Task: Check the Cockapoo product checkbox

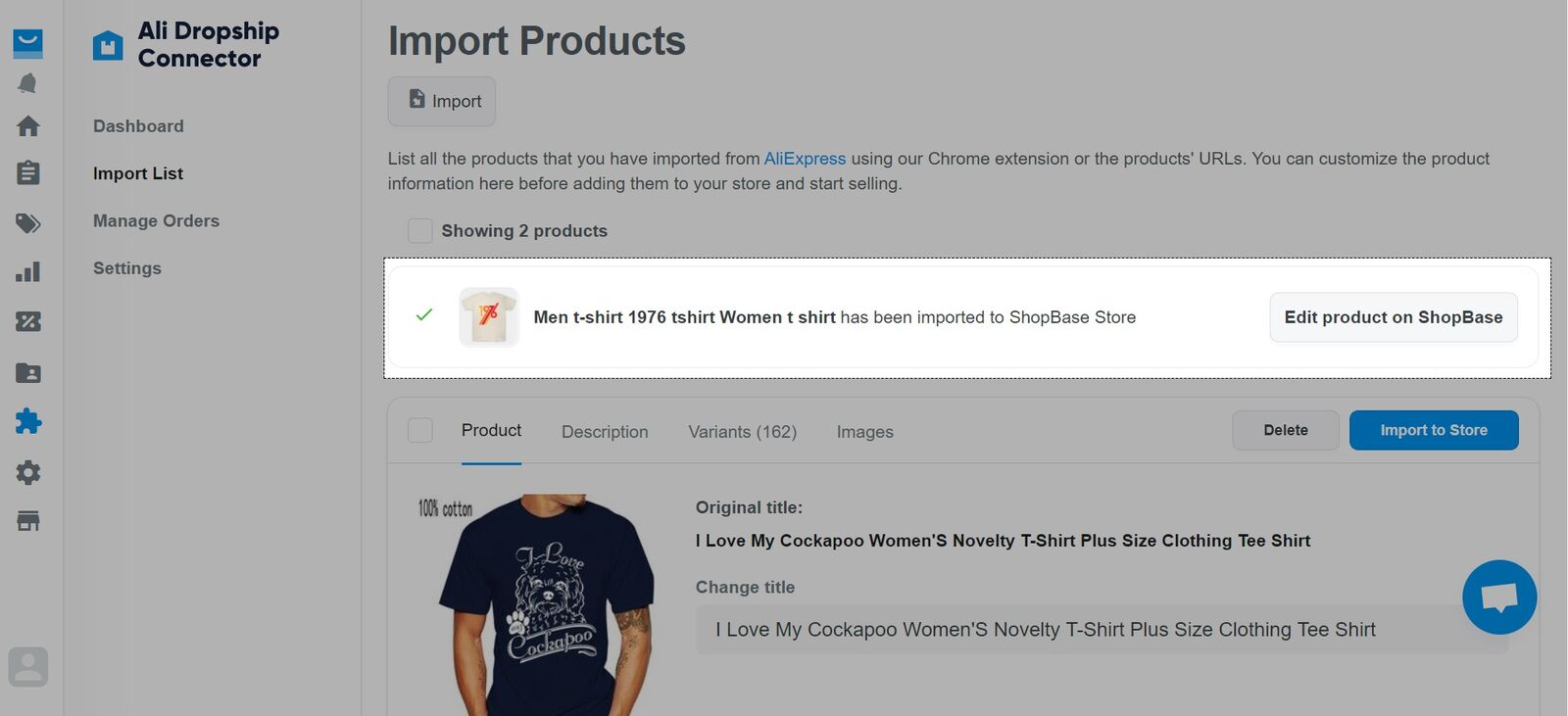Action: 420,430
